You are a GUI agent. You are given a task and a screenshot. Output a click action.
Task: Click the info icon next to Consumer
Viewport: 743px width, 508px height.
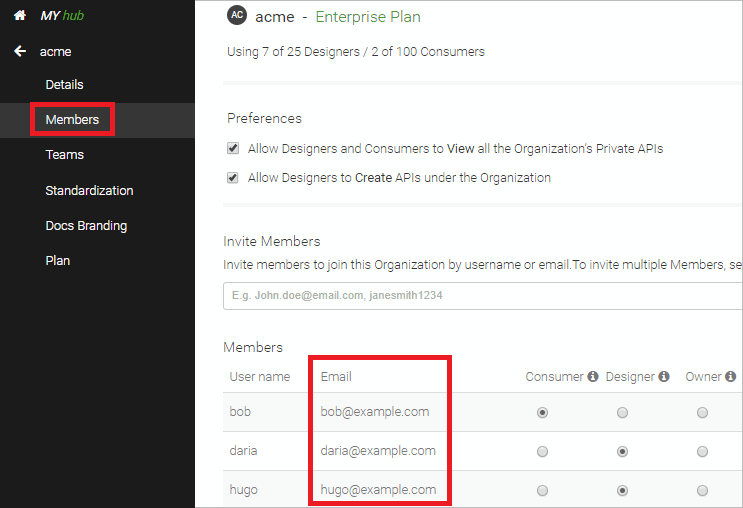(x=593, y=377)
